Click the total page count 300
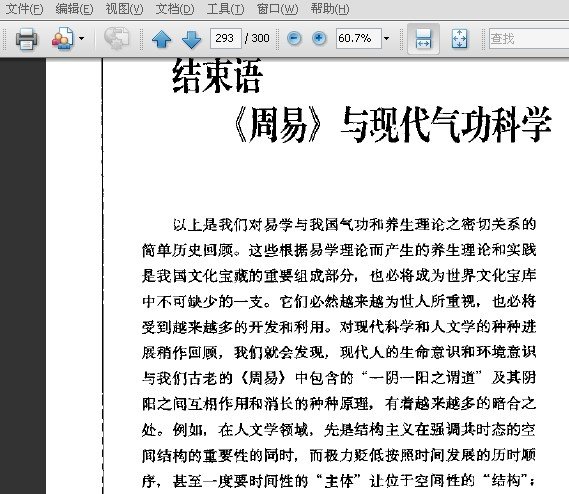 tap(261, 38)
